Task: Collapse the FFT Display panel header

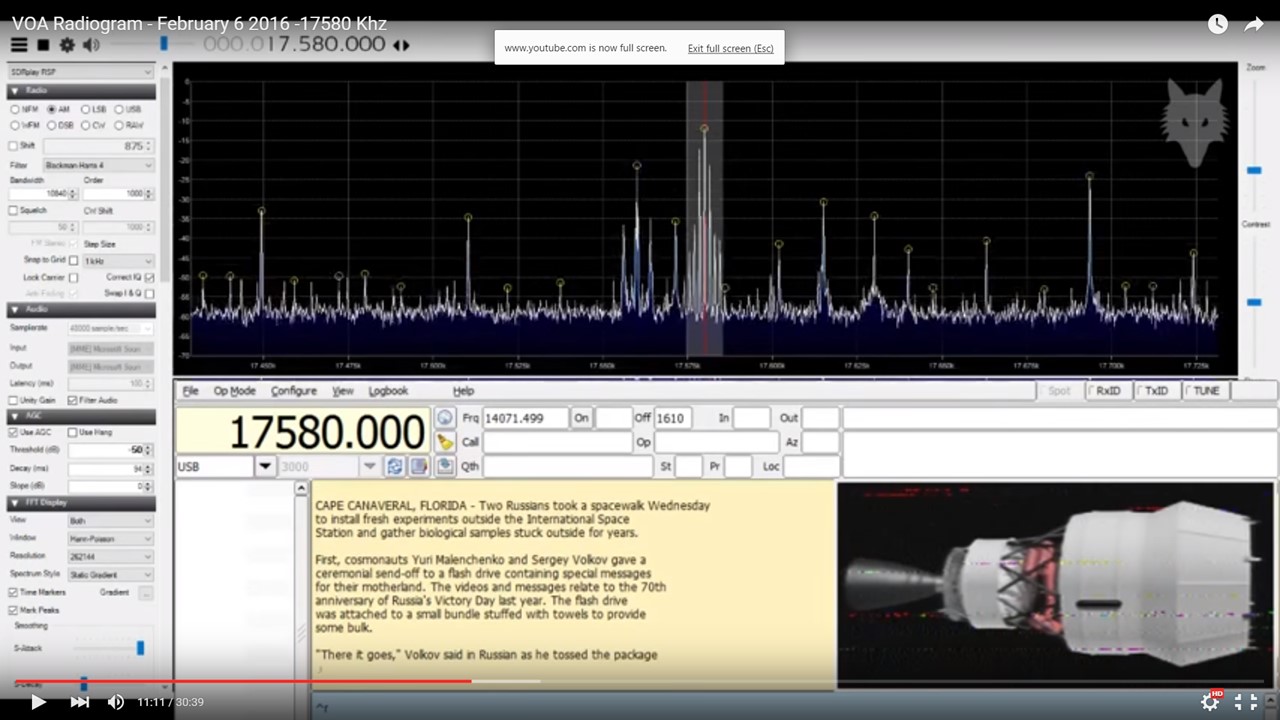Action: pyautogui.click(x=81, y=502)
